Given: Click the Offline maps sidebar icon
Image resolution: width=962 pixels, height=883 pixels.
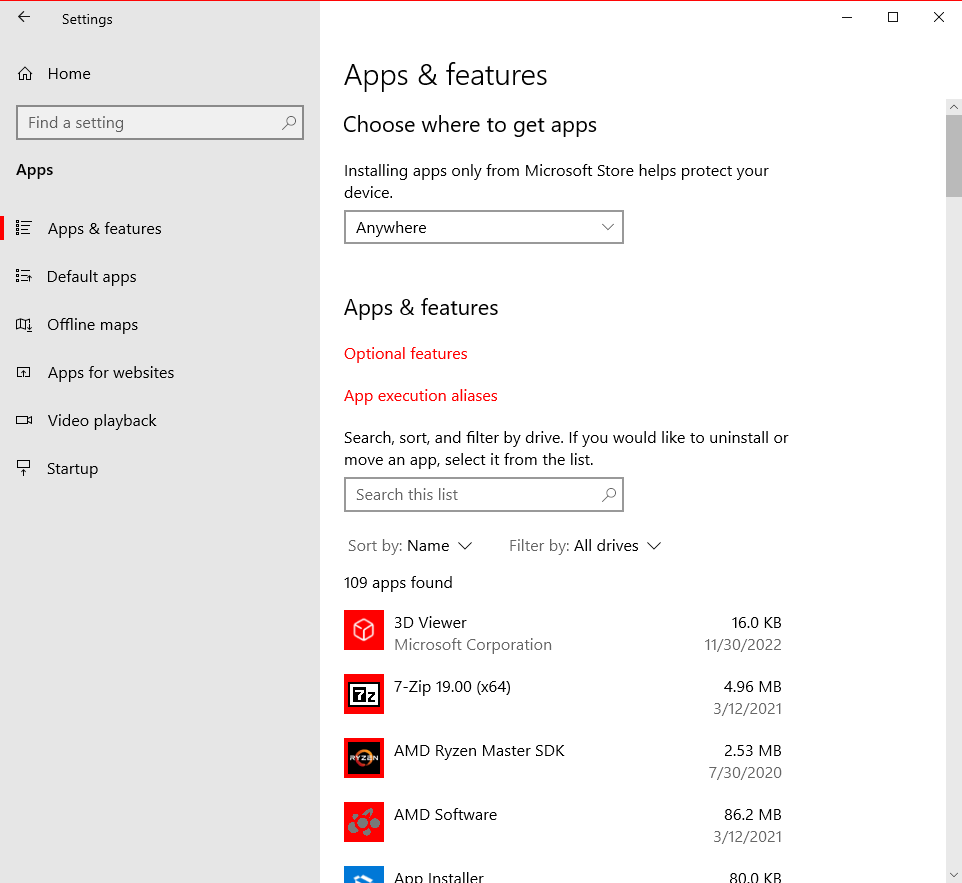Looking at the screenshot, I should click(23, 324).
